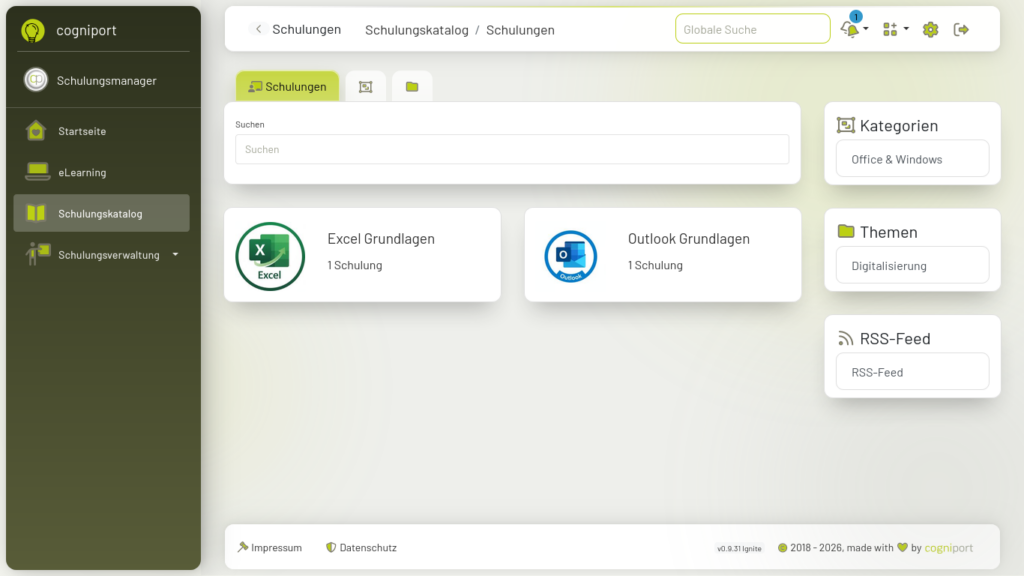Click the RSS-Feed header icon
1024x576 pixels.
tap(846, 338)
